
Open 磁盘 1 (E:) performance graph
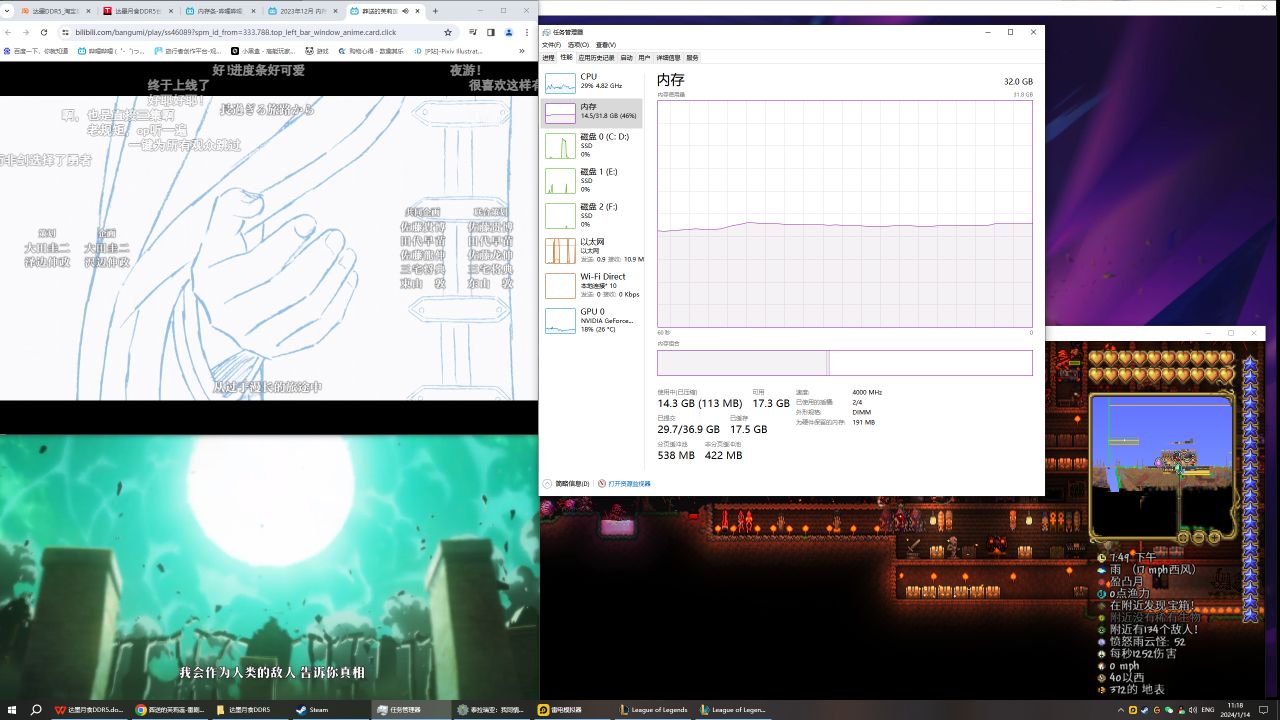591,180
